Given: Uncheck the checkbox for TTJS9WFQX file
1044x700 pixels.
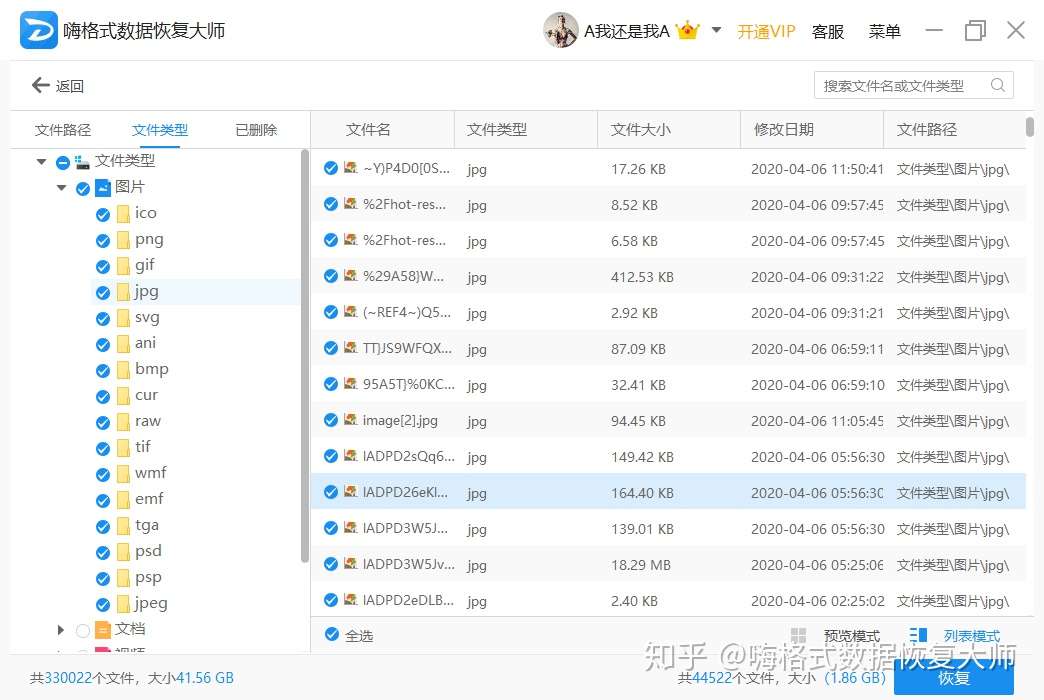Looking at the screenshot, I should click(331, 348).
